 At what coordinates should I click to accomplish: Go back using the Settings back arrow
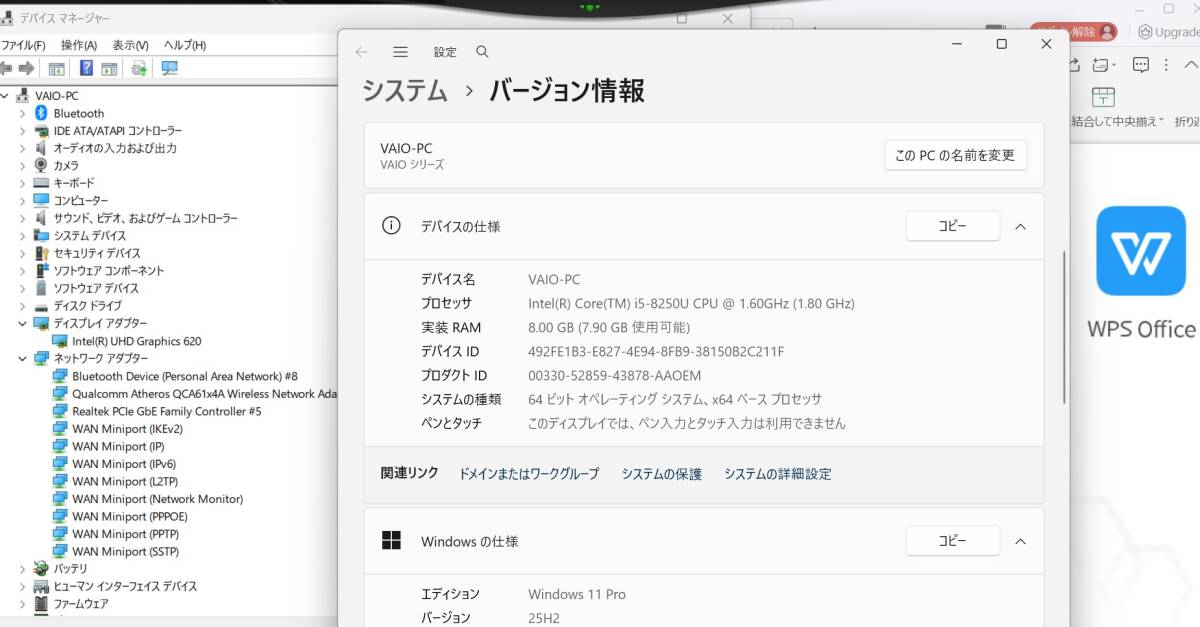pos(361,51)
